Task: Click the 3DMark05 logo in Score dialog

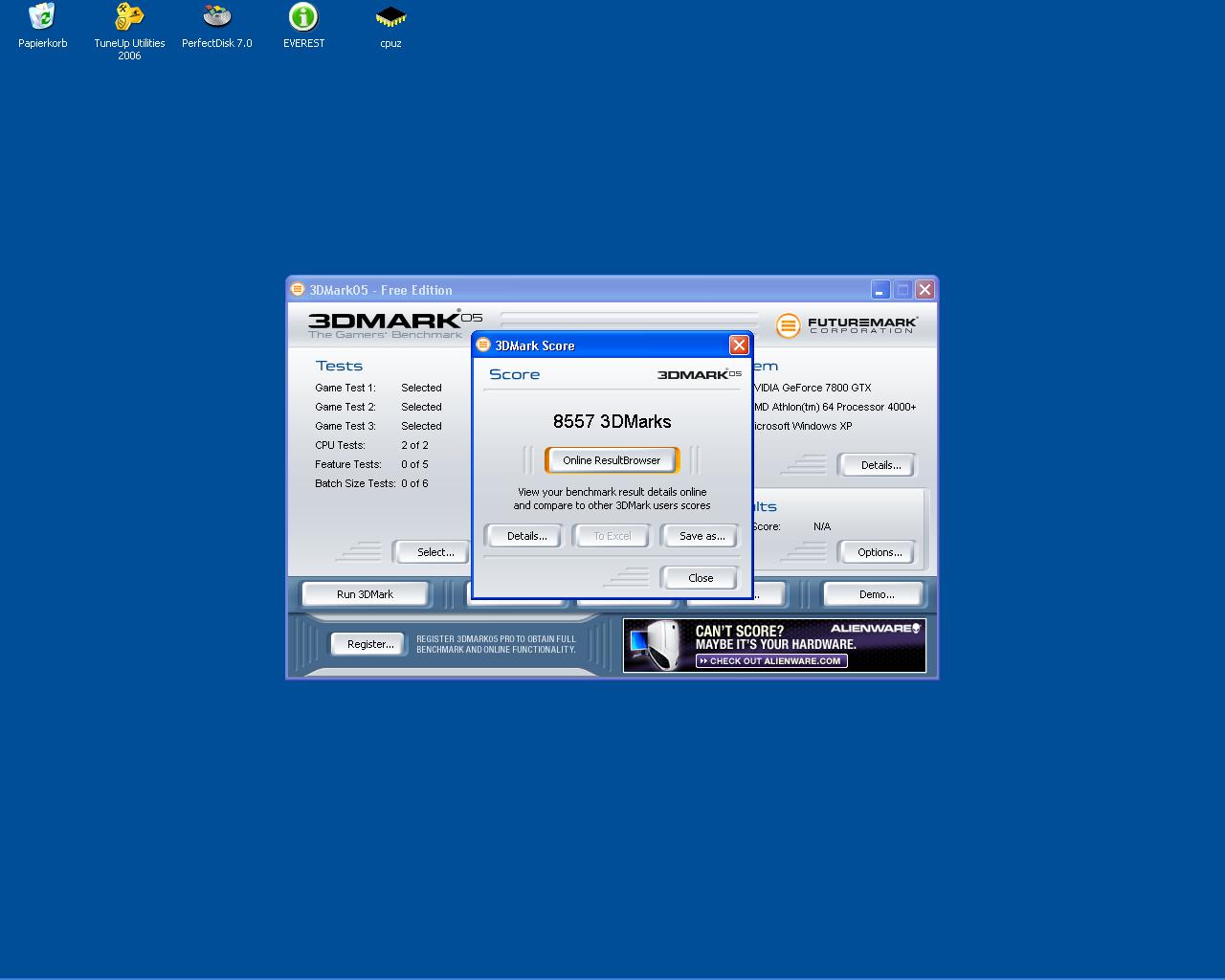Action: click(700, 374)
